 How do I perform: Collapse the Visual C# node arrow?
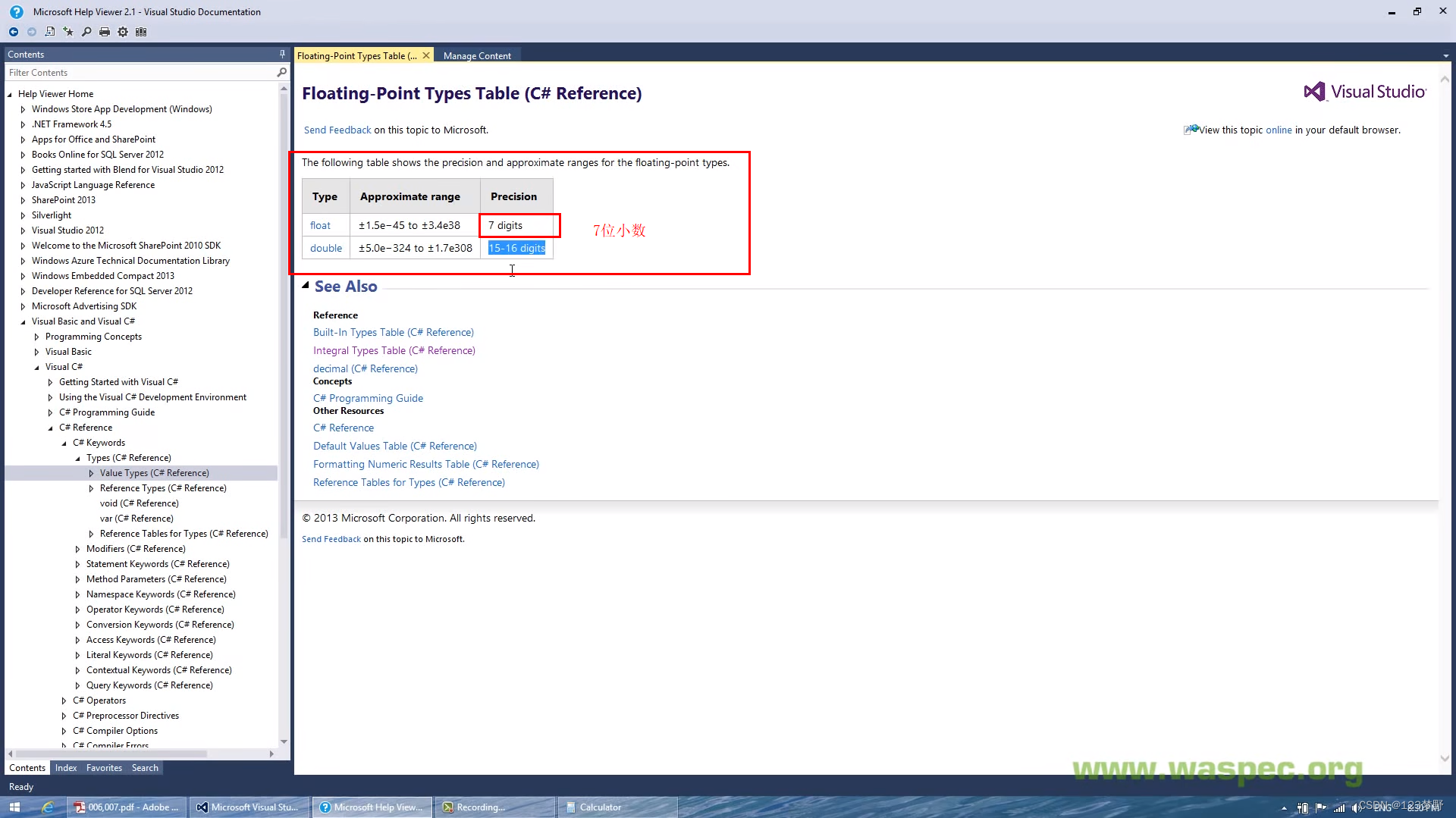pos(36,367)
